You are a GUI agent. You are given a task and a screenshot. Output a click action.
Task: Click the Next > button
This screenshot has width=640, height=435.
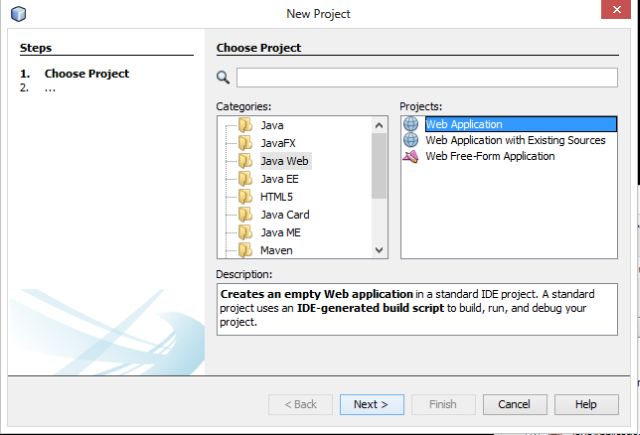372,404
